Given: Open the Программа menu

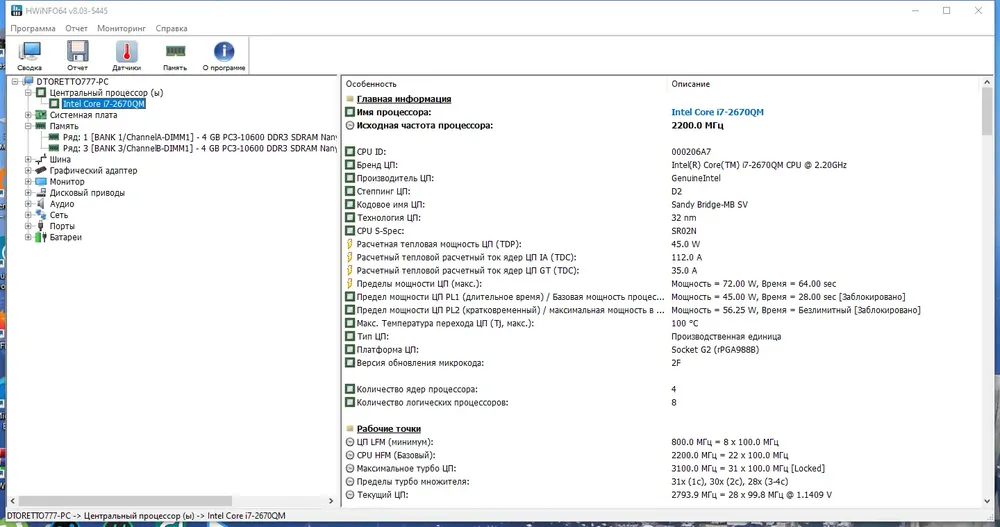Looking at the screenshot, I should point(33,28).
